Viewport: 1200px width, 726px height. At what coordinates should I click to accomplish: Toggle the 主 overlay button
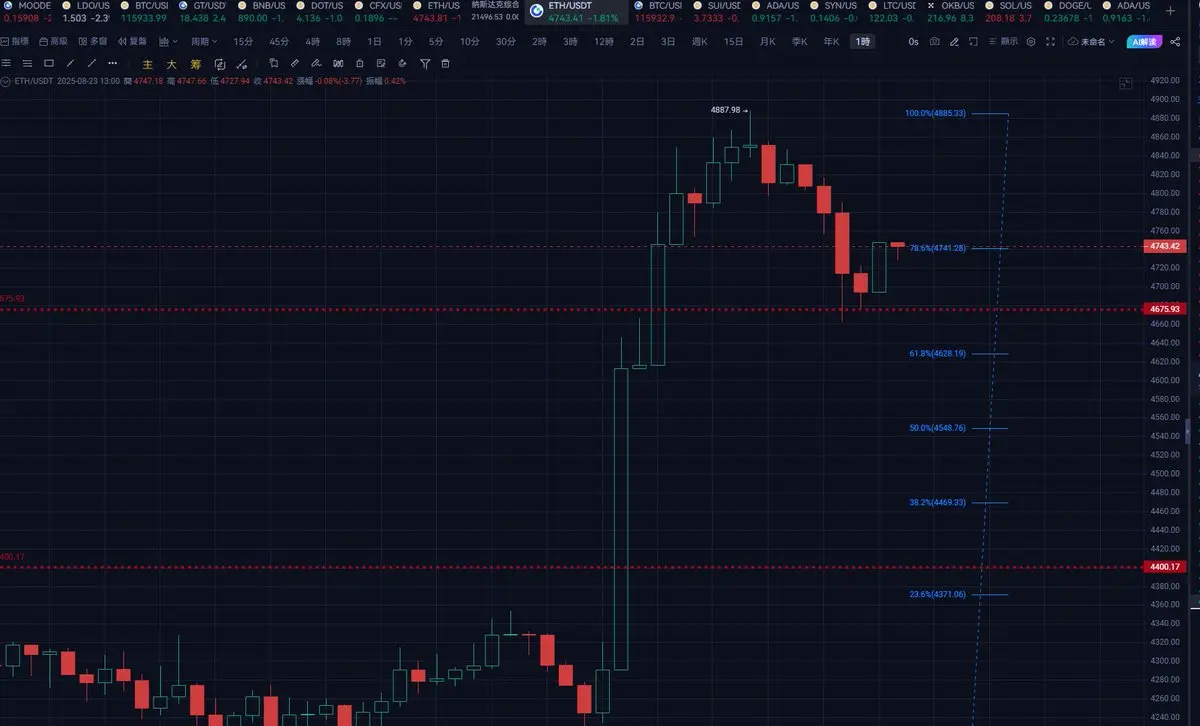click(147, 64)
